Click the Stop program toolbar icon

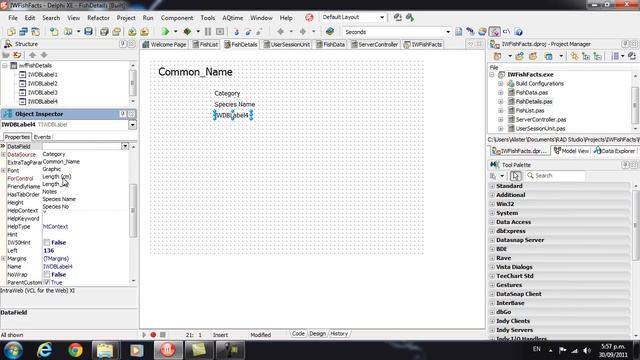pyautogui.click(x=220, y=31)
